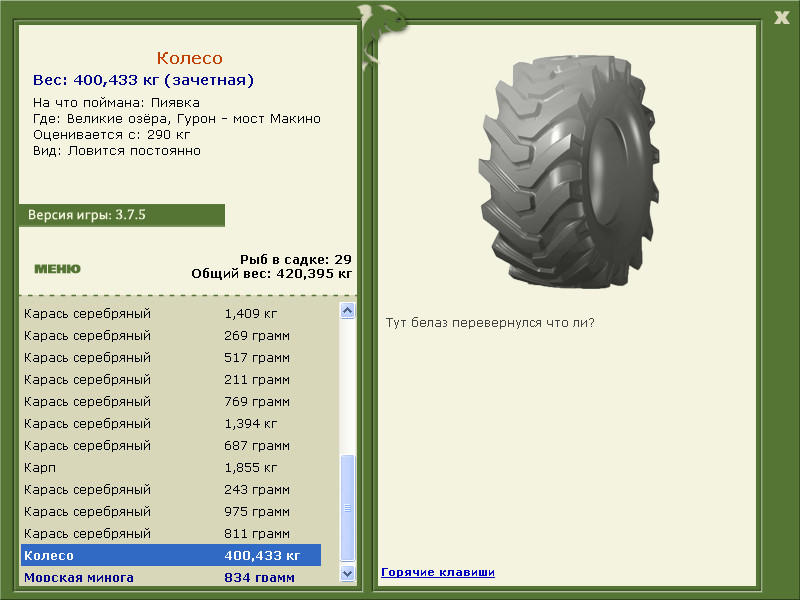This screenshot has width=800, height=600.
Task: Click the Версия игры: 3.7.5 banner
Action: 122,215
